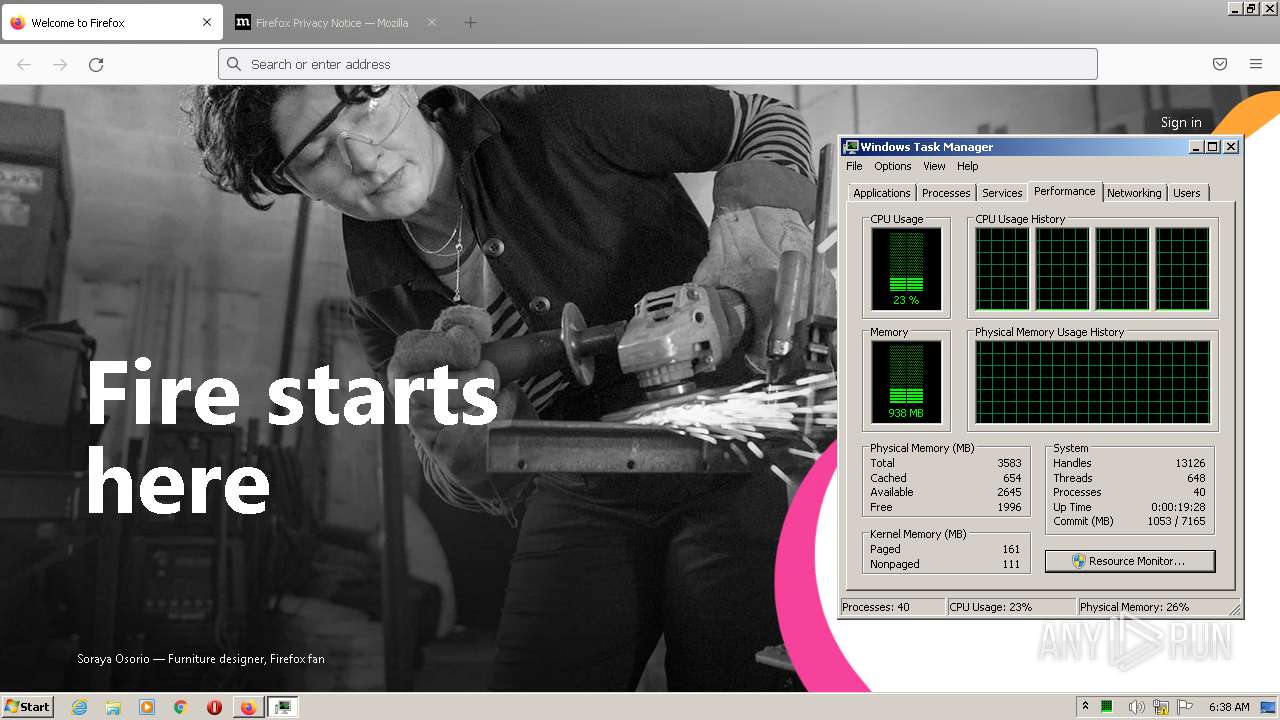The image size is (1280, 720).
Task: Open the Save to Pocket icon
Action: [x=1220, y=64]
